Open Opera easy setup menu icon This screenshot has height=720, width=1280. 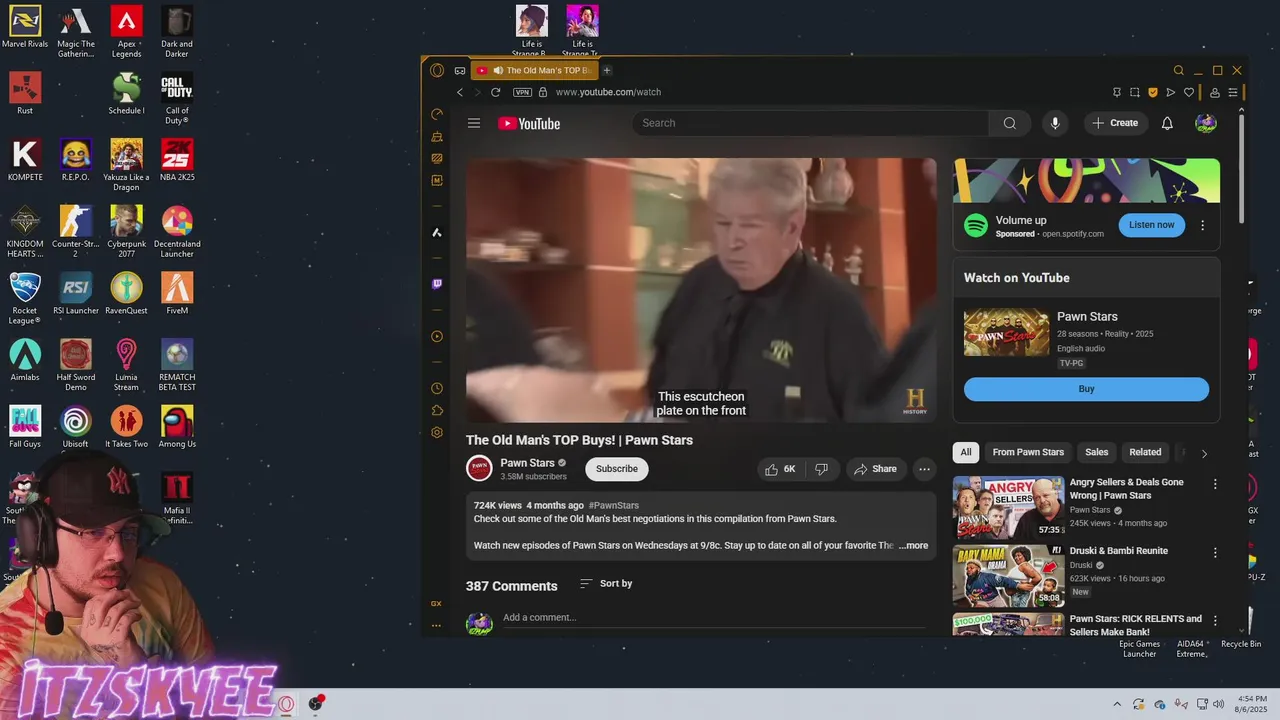coord(1233,92)
